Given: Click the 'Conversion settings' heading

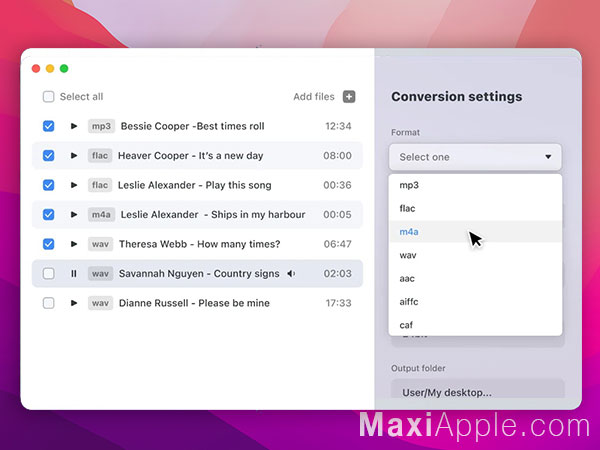Looking at the screenshot, I should point(457,96).
